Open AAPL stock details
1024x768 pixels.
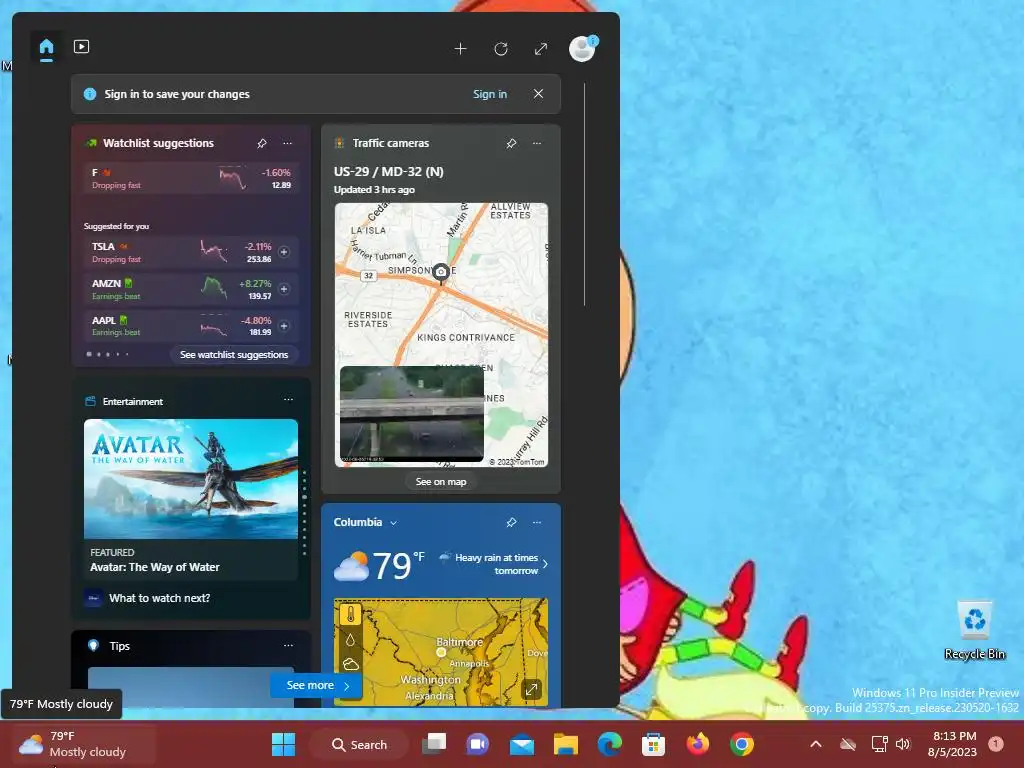pos(180,326)
